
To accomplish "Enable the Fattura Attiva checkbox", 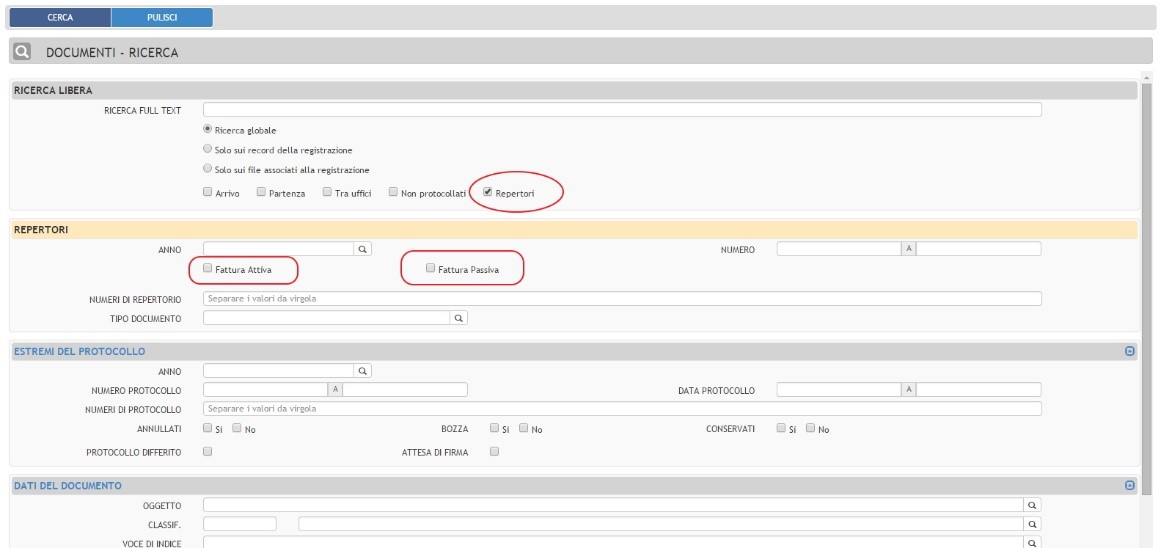I will [x=208, y=269].
